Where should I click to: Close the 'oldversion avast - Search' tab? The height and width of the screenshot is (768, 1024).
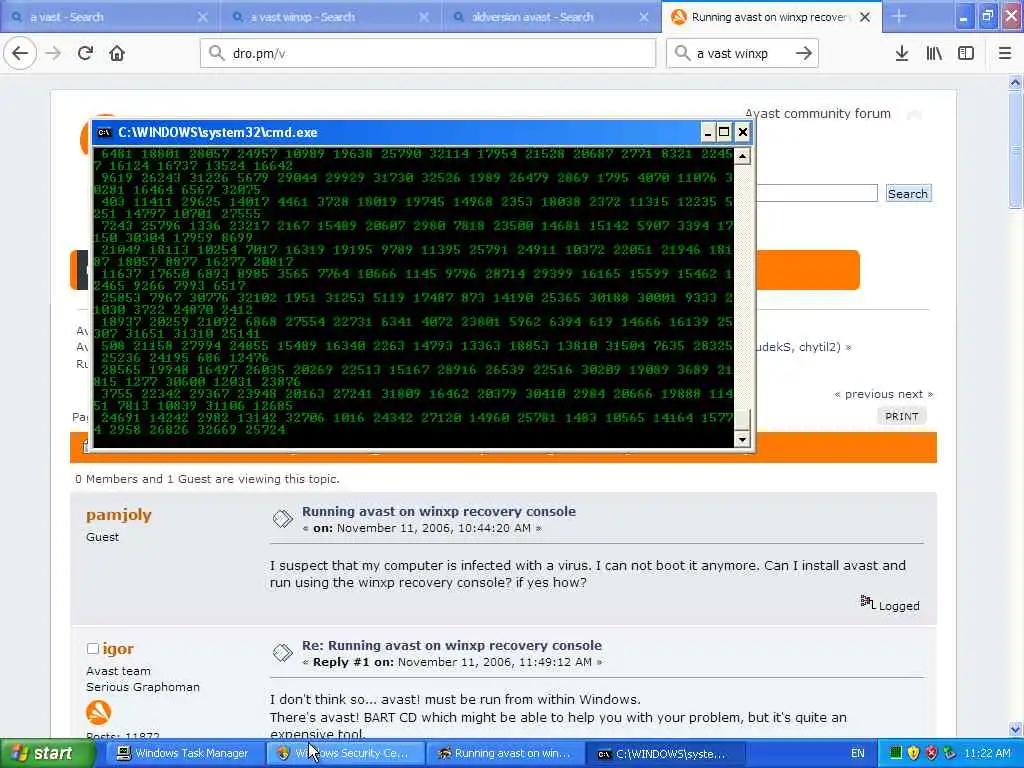[x=643, y=17]
